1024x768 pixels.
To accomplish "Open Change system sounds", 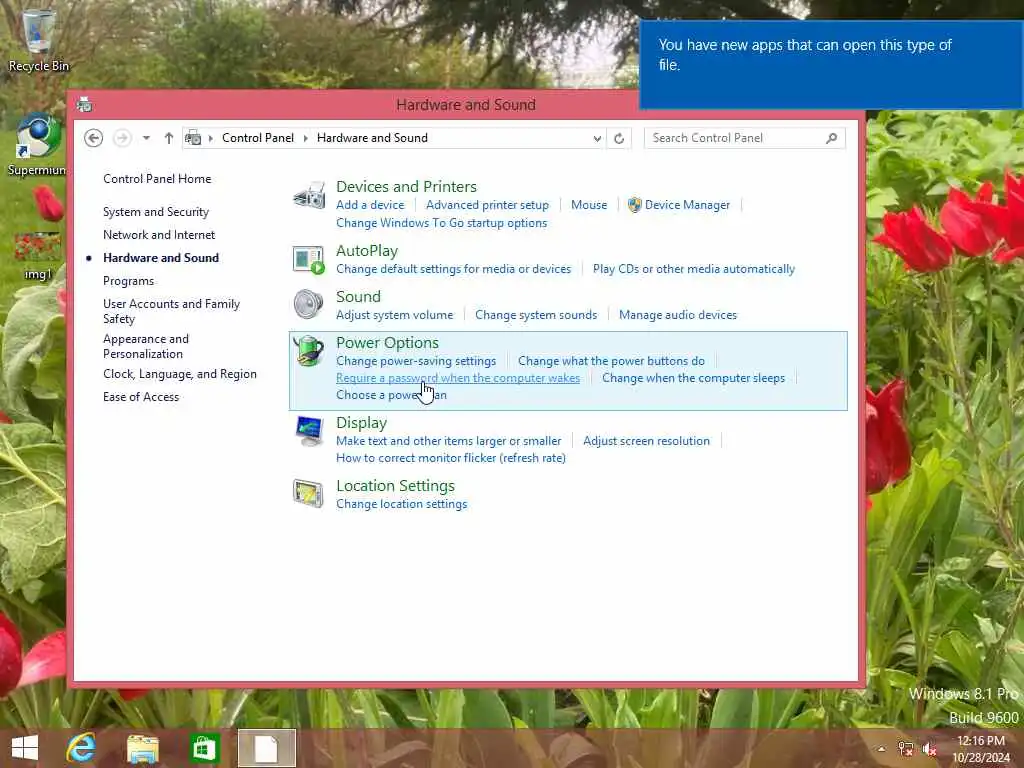I will pyautogui.click(x=536, y=315).
